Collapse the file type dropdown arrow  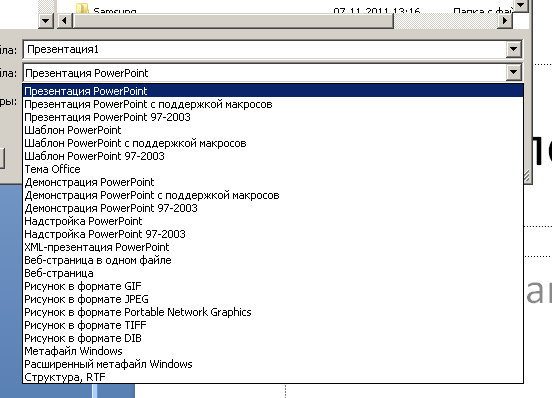pos(513,72)
